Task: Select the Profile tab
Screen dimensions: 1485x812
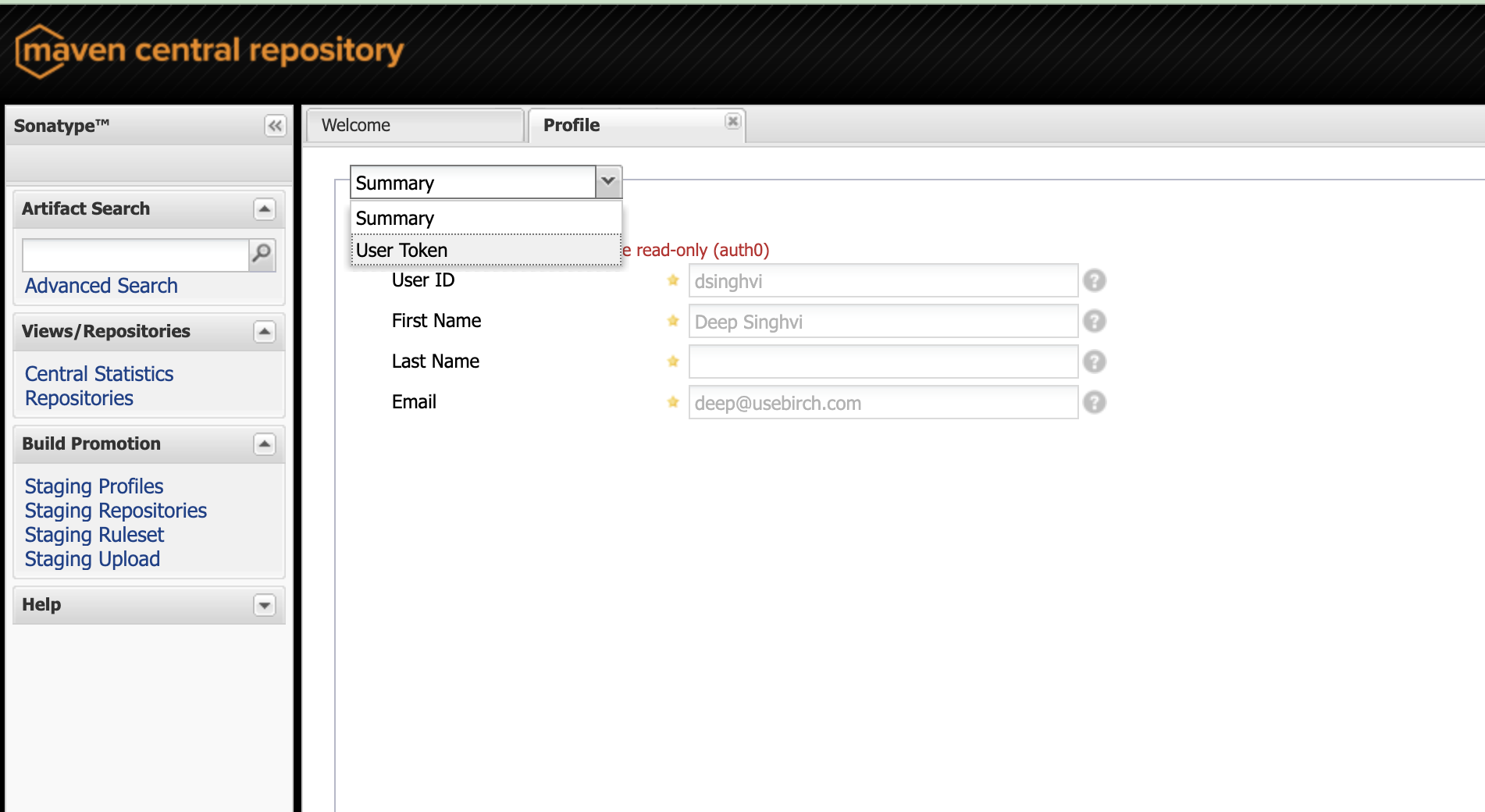Action: pyautogui.click(x=636, y=125)
